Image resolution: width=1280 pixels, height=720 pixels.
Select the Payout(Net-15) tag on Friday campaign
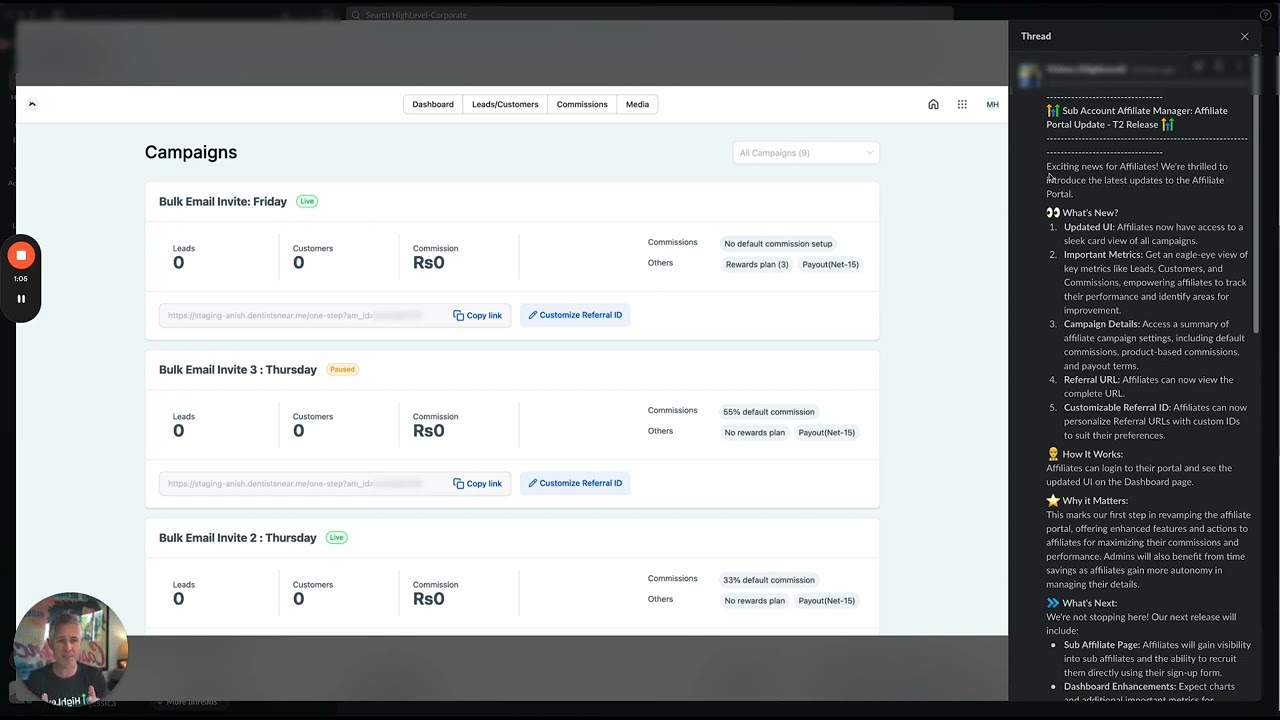click(x=830, y=264)
